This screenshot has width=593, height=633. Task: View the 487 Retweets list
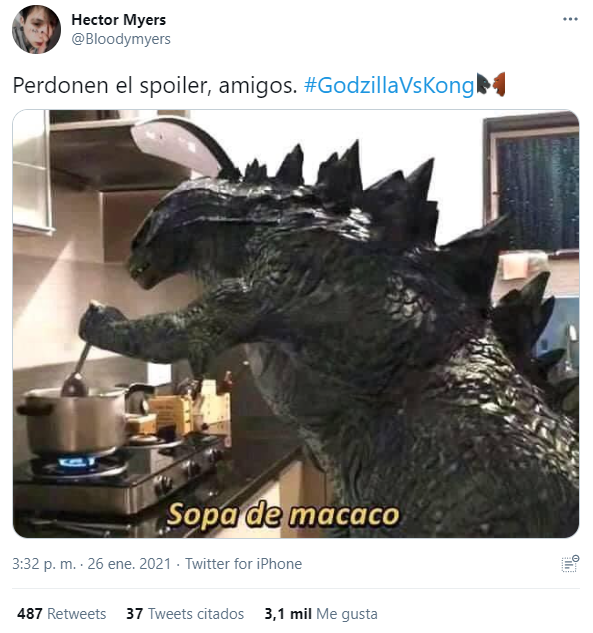[61, 614]
